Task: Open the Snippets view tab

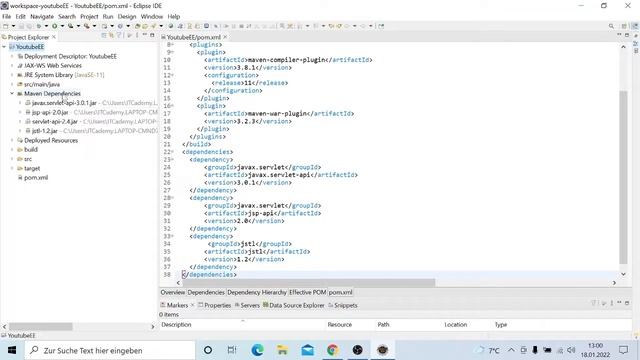Action: point(343,305)
